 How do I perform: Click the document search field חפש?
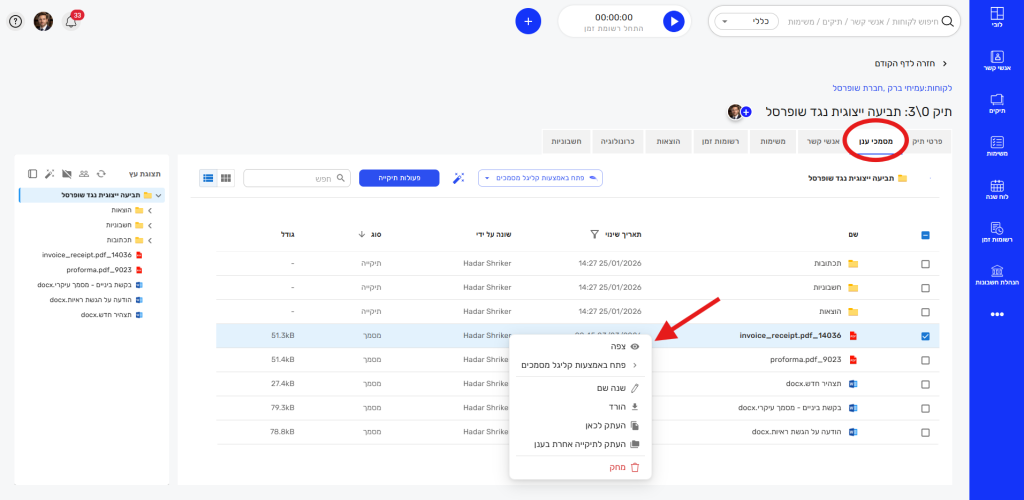click(297, 178)
